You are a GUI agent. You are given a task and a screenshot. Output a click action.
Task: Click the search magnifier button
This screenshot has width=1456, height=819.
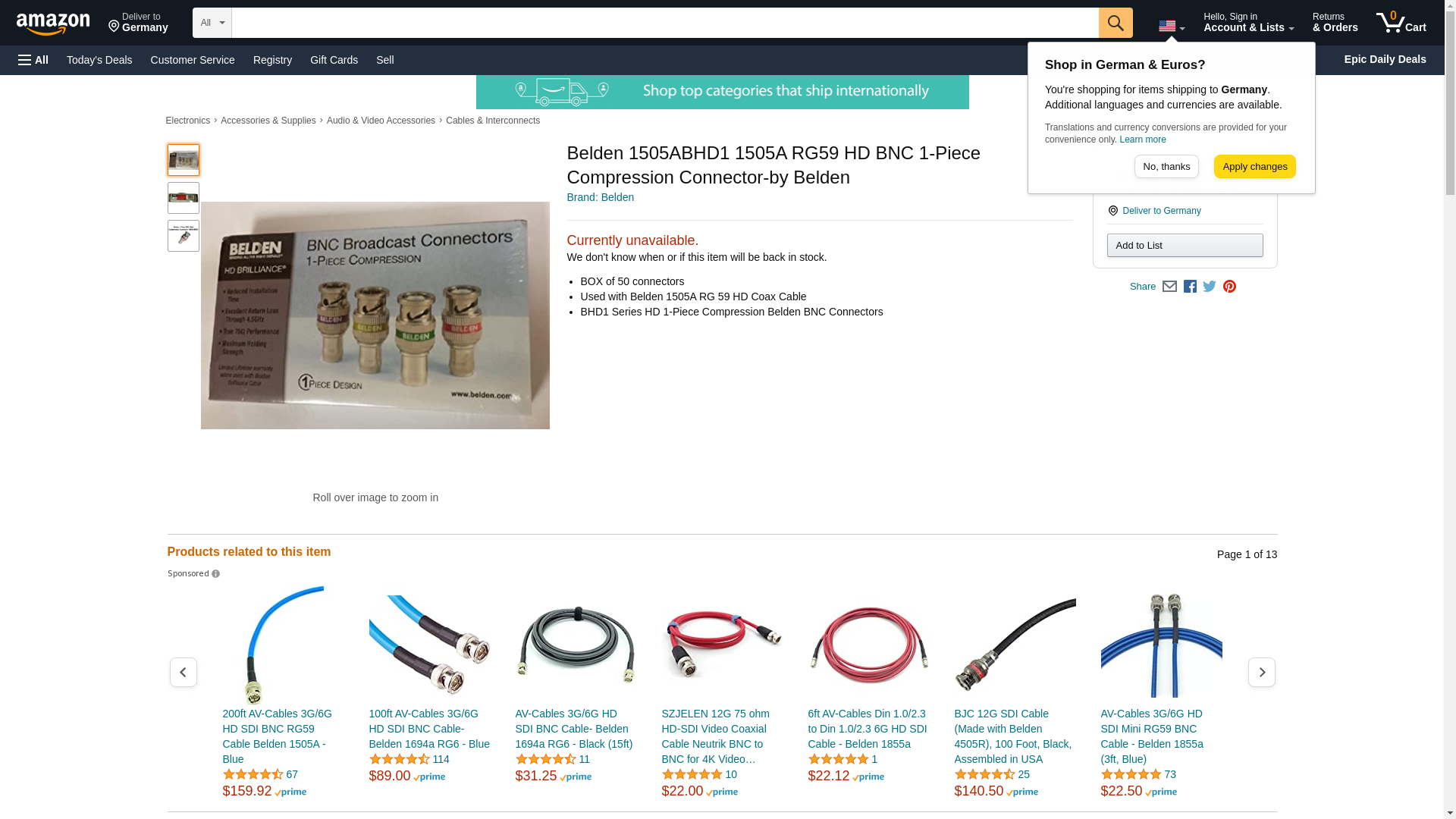[1116, 23]
